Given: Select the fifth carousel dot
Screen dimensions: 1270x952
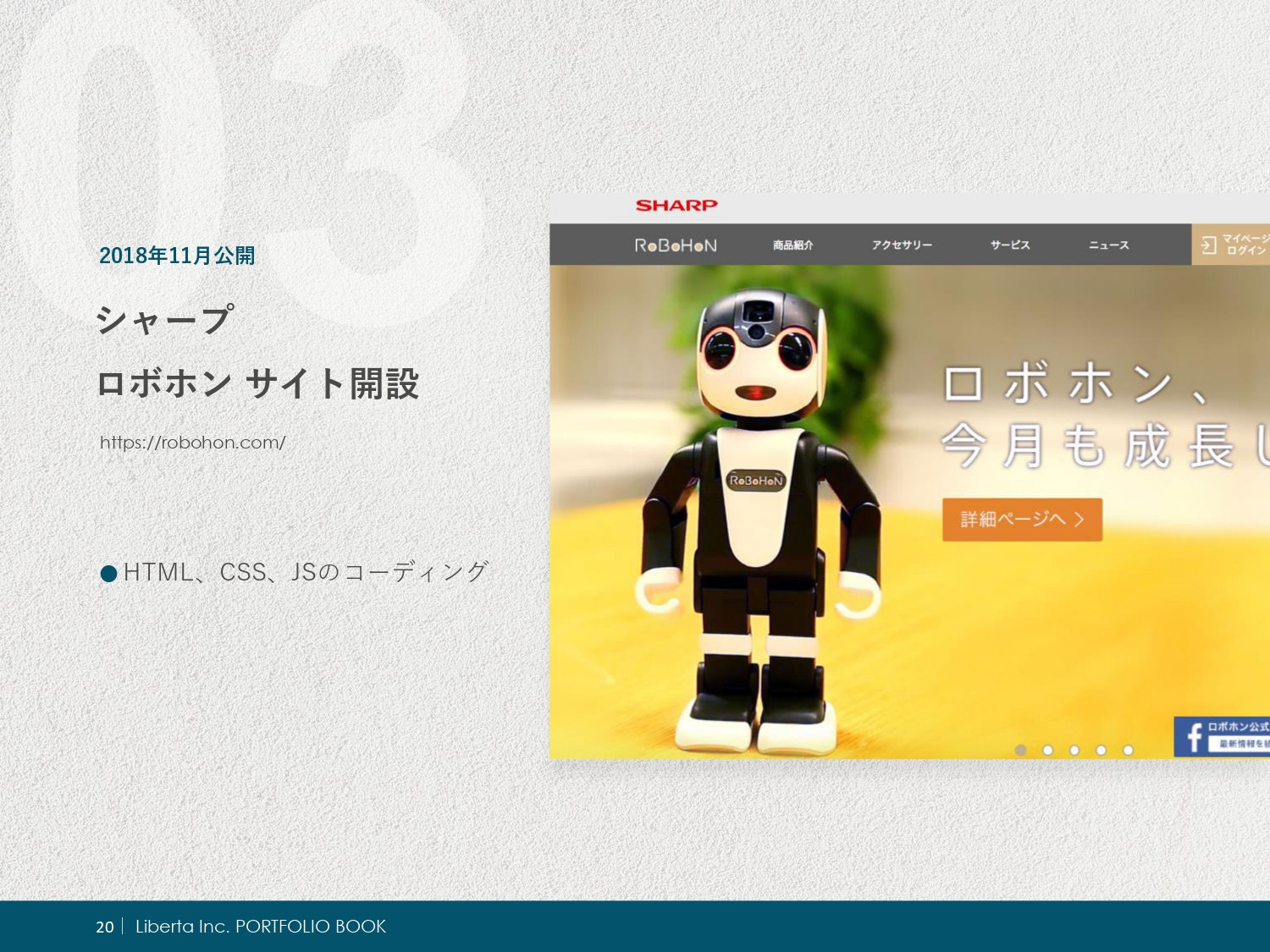Looking at the screenshot, I should [x=1126, y=748].
